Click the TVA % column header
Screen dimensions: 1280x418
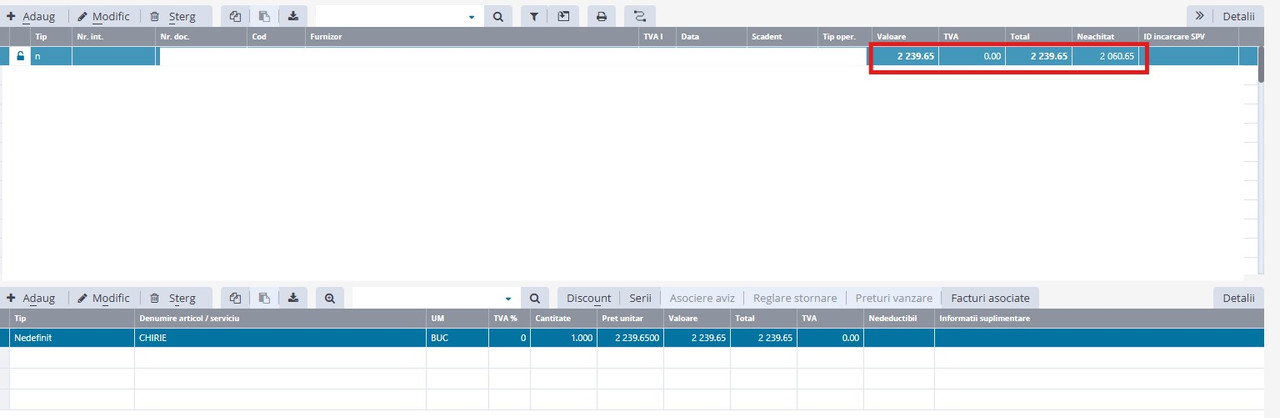[x=509, y=318]
